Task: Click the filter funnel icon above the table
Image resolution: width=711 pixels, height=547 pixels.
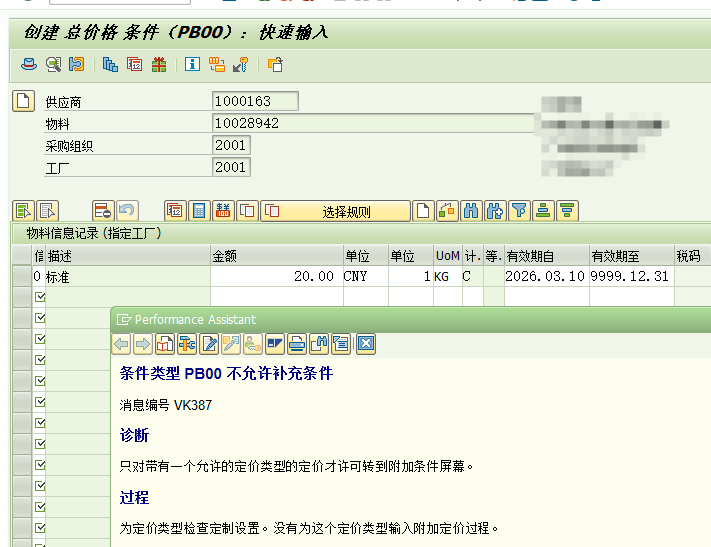Action: click(519, 211)
